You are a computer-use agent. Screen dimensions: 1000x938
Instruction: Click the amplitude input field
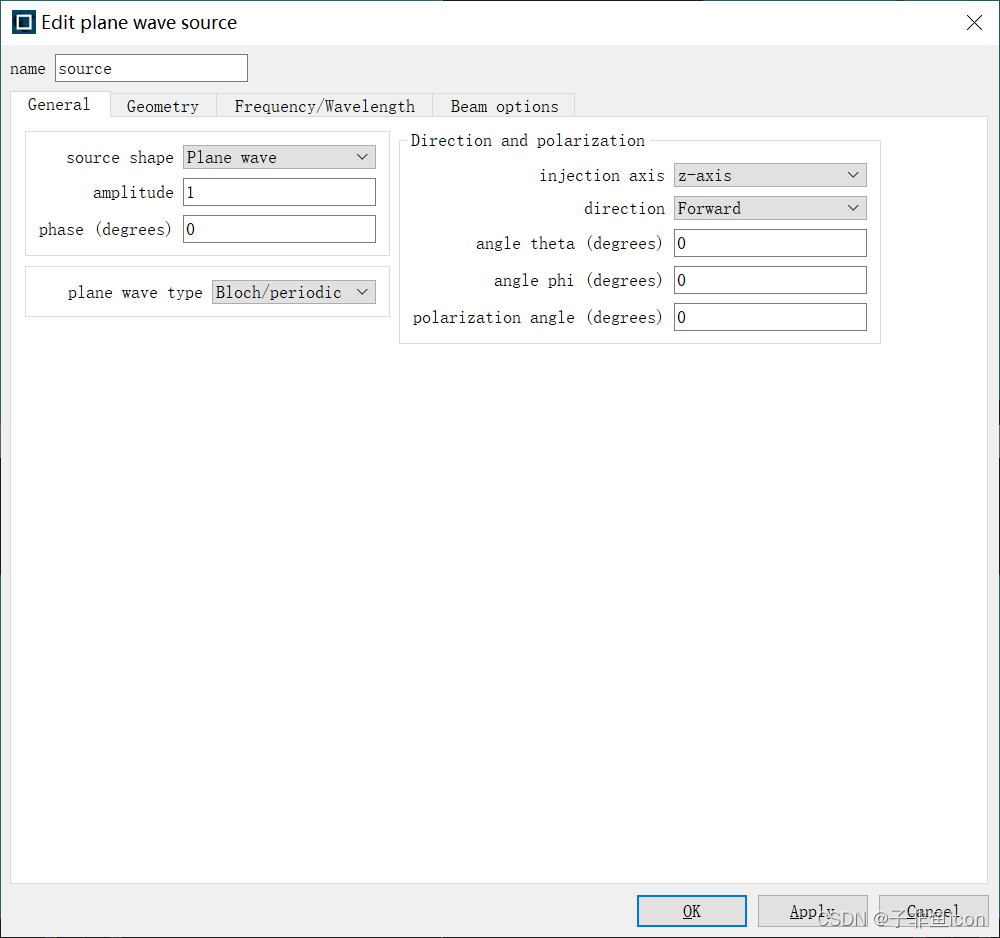[279, 192]
